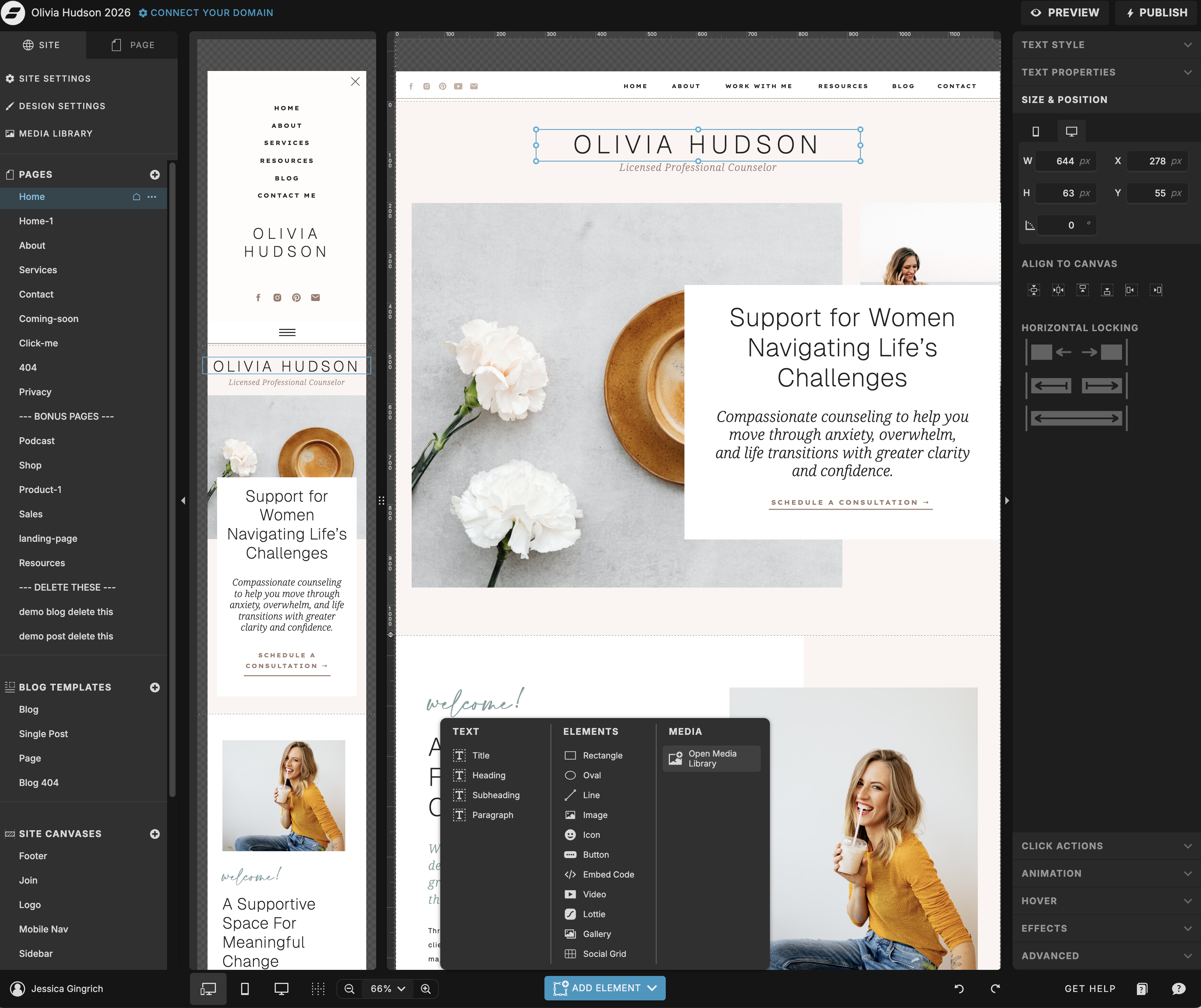
Task: Switch to desktop-only view
Action: (x=282, y=989)
